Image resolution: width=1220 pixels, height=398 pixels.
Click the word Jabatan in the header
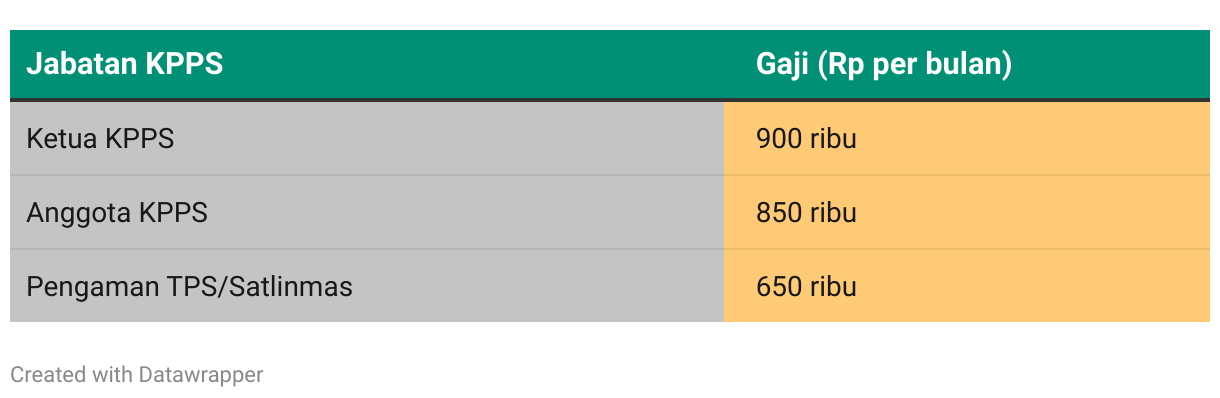(x=82, y=65)
